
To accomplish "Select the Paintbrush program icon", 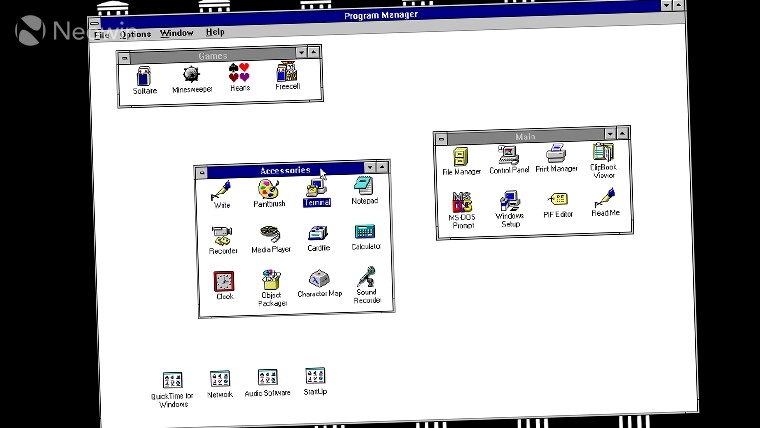I will tap(268, 189).
